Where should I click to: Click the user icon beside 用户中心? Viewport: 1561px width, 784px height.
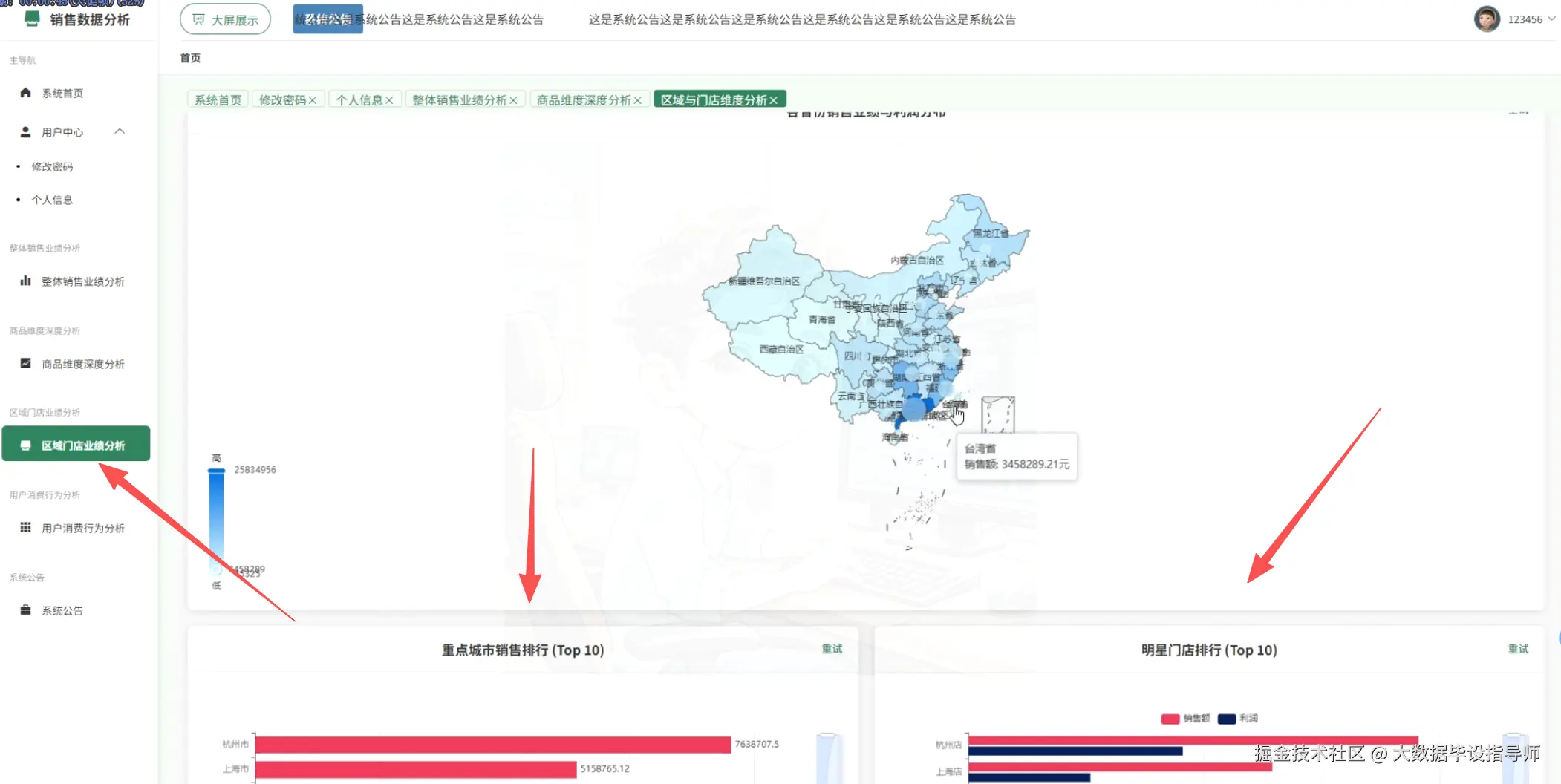point(25,132)
